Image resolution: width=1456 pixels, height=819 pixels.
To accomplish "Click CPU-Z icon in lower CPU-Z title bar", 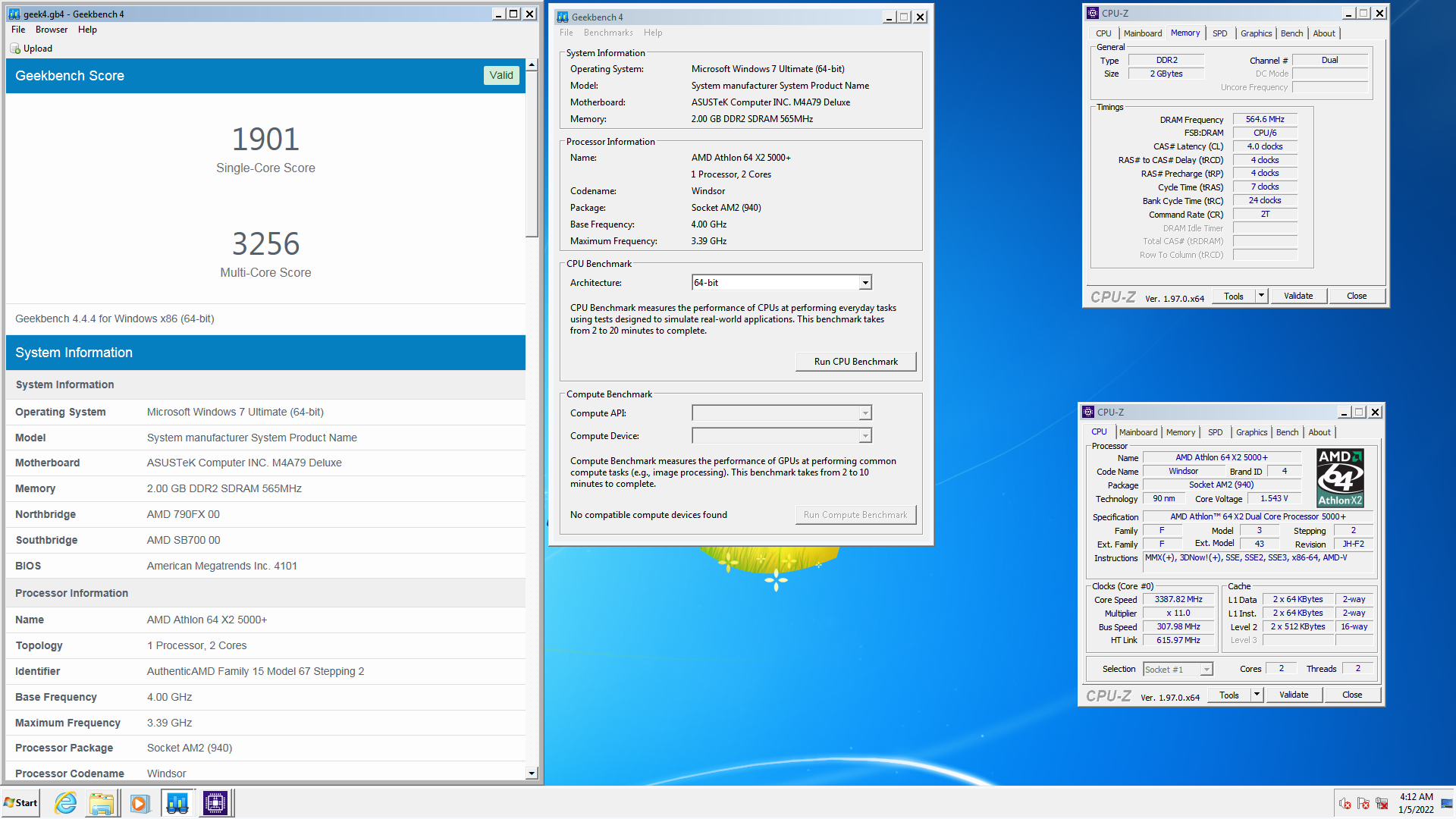I will coord(1088,412).
